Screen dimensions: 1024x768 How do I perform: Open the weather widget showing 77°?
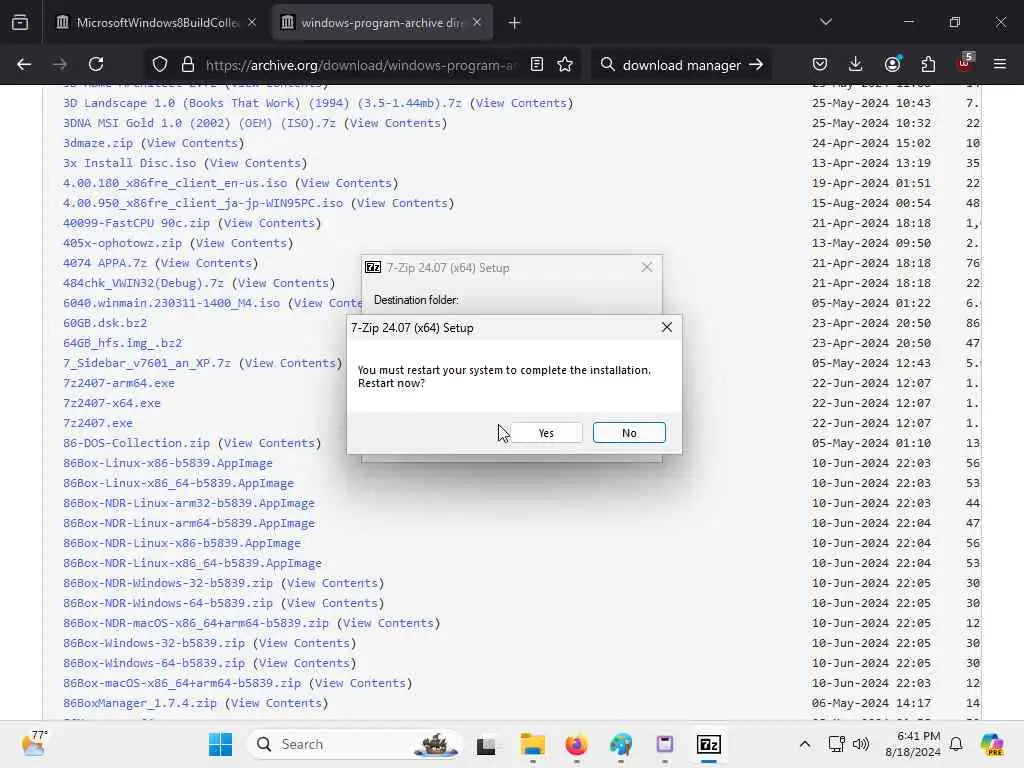coord(34,743)
